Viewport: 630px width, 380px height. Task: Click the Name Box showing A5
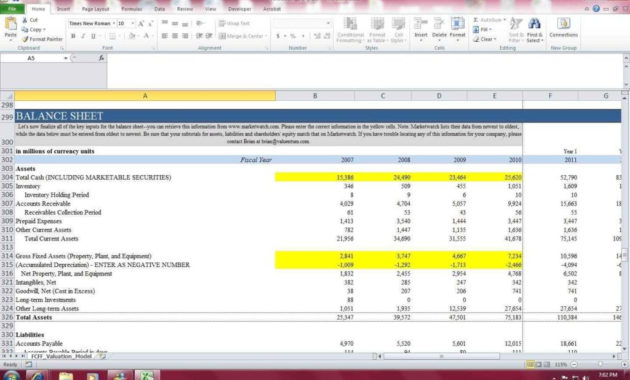click(31, 58)
